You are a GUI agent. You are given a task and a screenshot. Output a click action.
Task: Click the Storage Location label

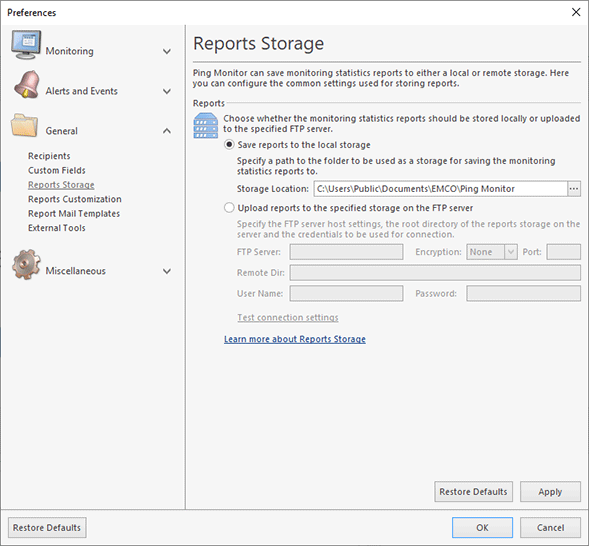point(273,189)
